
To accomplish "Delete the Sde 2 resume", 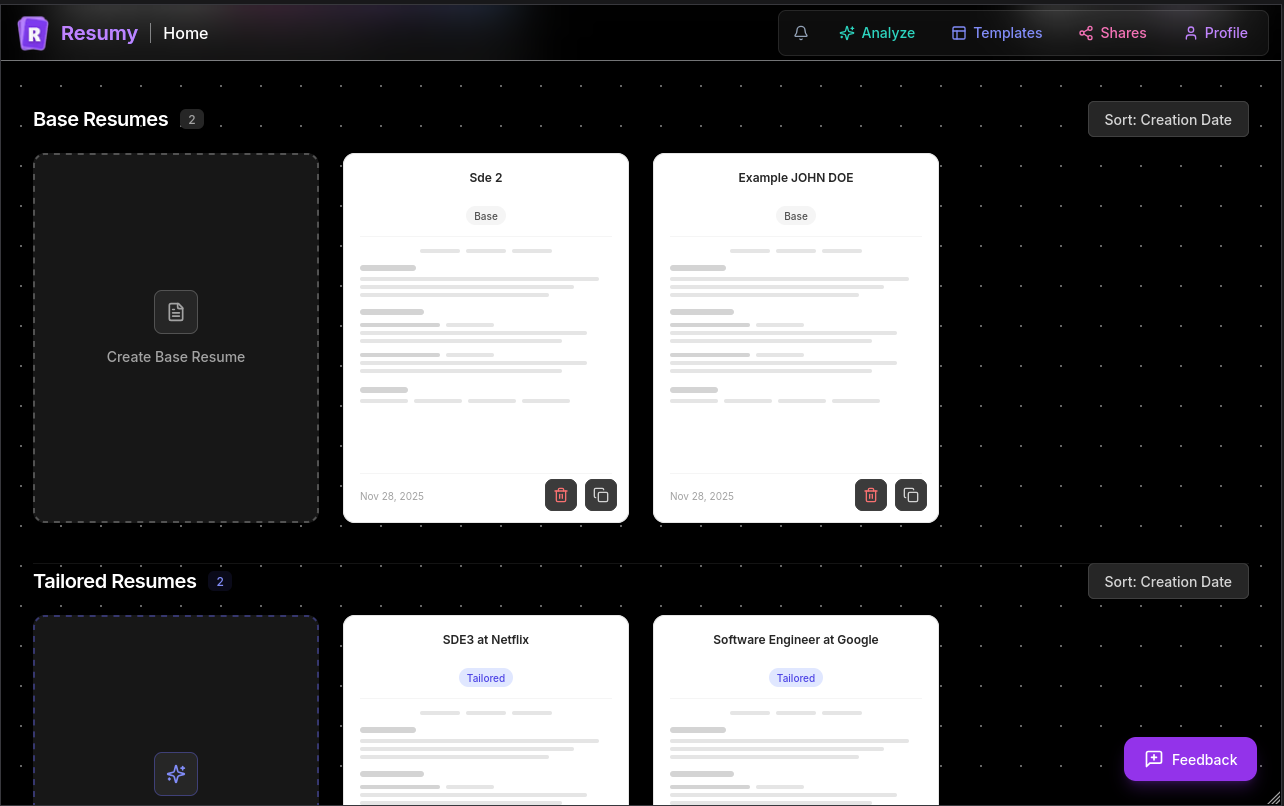I will [x=561, y=495].
